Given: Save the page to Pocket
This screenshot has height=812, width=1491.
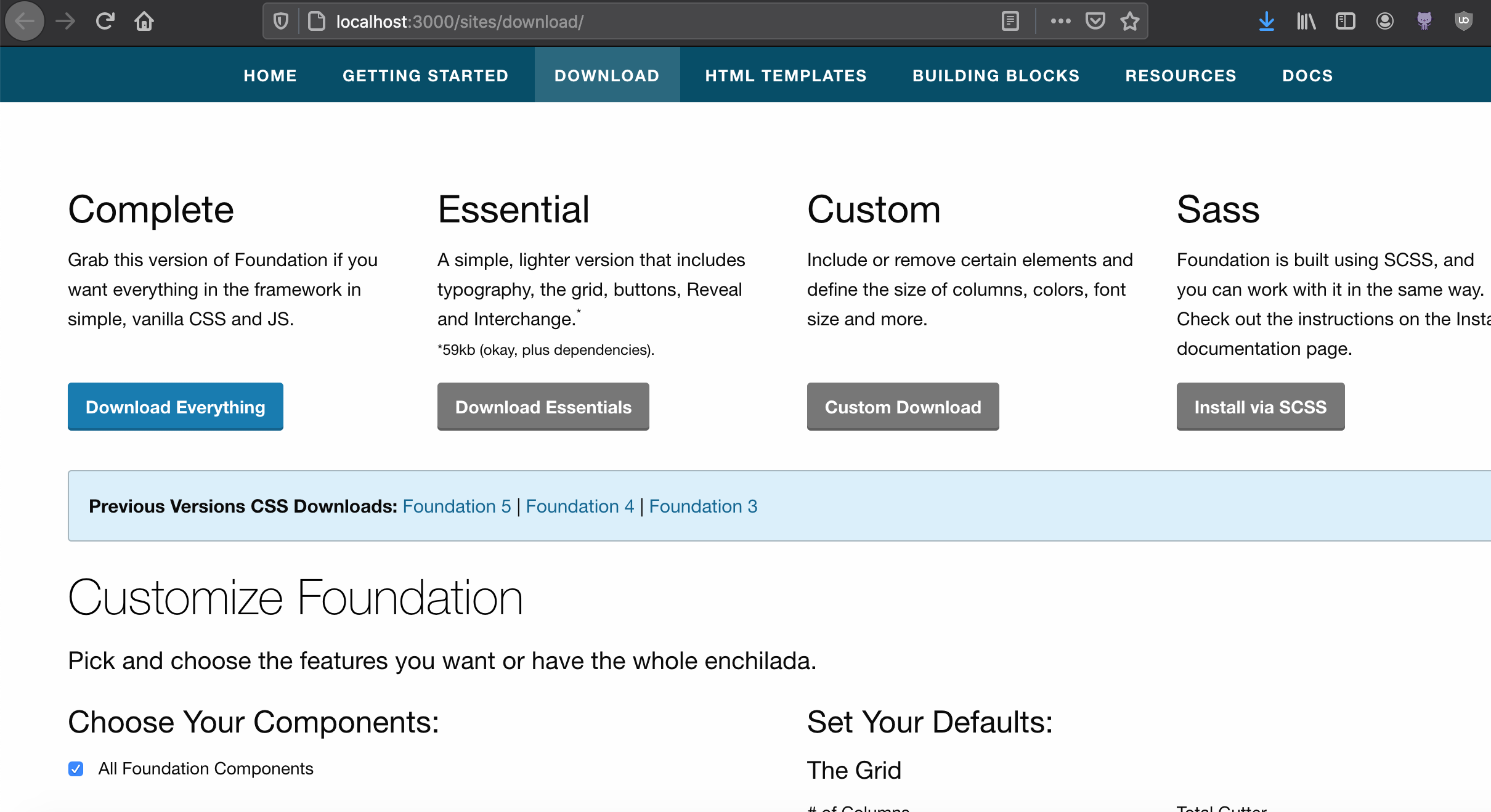Looking at the screenshot, I should pos(1095,21).
